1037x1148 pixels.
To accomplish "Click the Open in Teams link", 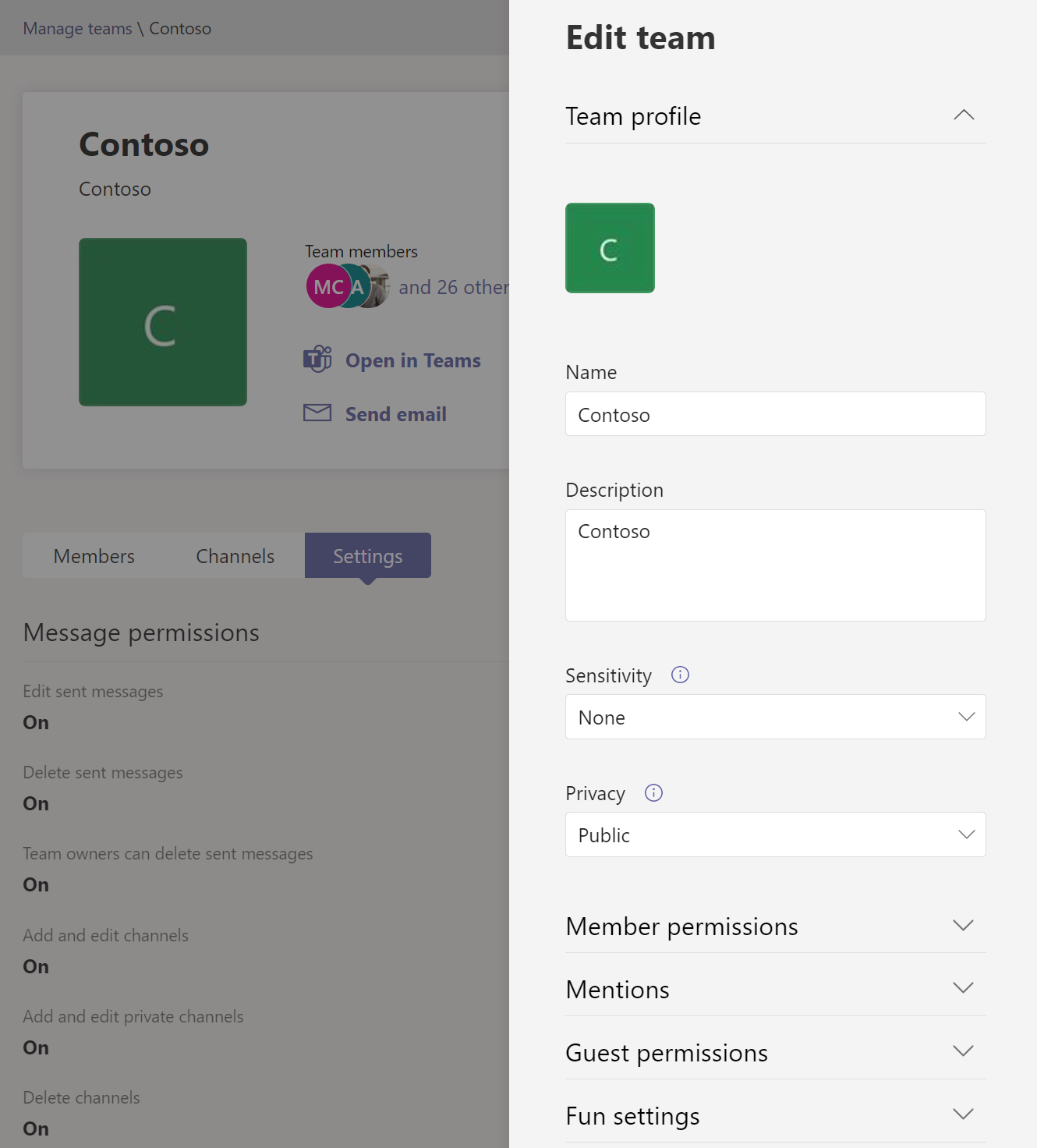I will click(413, 360).
